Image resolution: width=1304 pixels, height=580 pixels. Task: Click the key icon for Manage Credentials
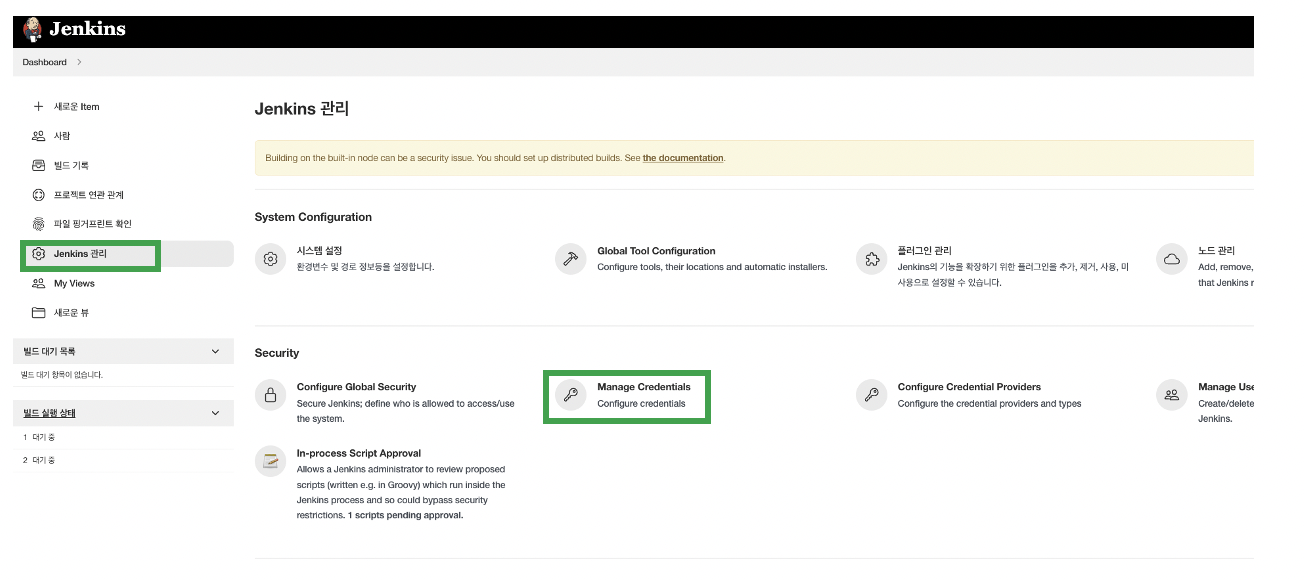[x=571, y=395]
